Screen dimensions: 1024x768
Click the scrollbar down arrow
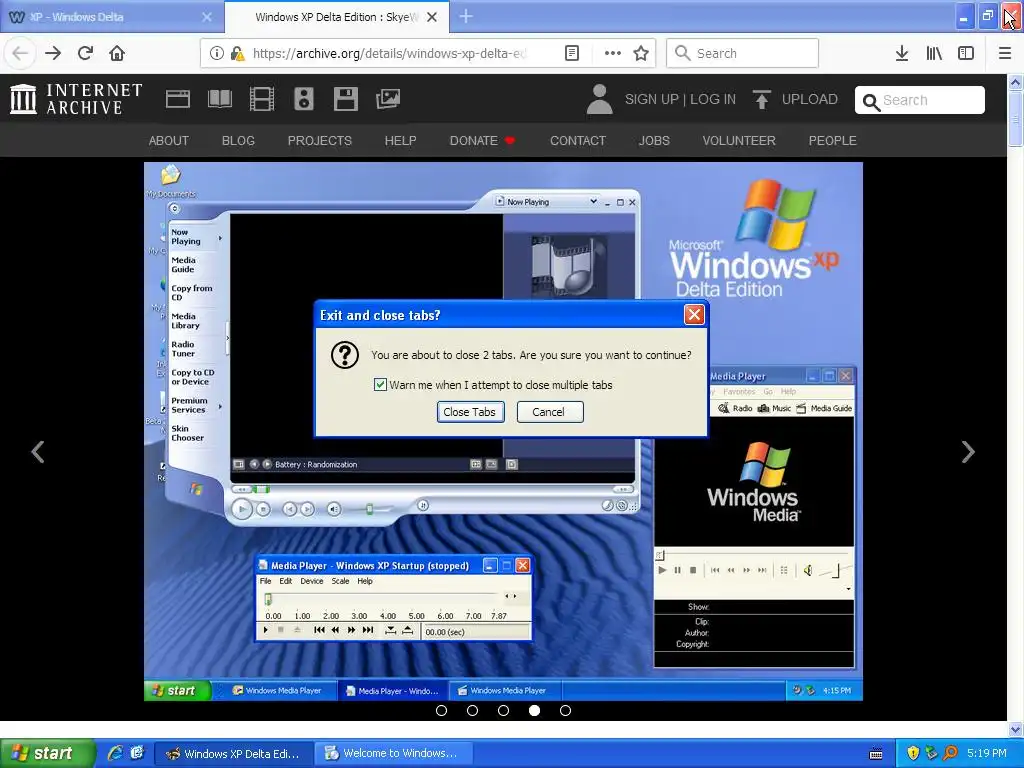1015,729
